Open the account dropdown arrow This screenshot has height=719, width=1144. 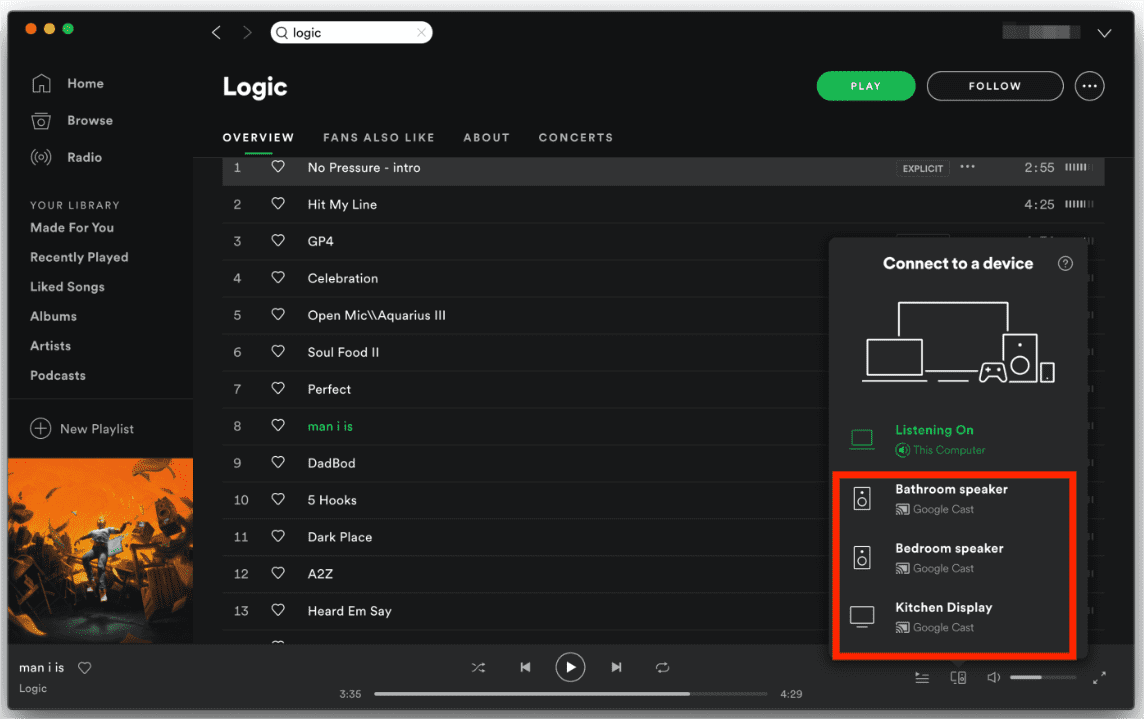click(x=1104, y=33)
